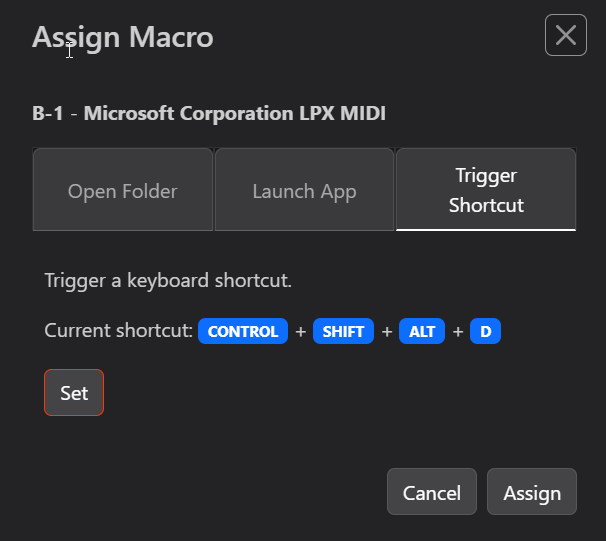
Task: Click the plus sign before D
Action: tap(458, 331)
